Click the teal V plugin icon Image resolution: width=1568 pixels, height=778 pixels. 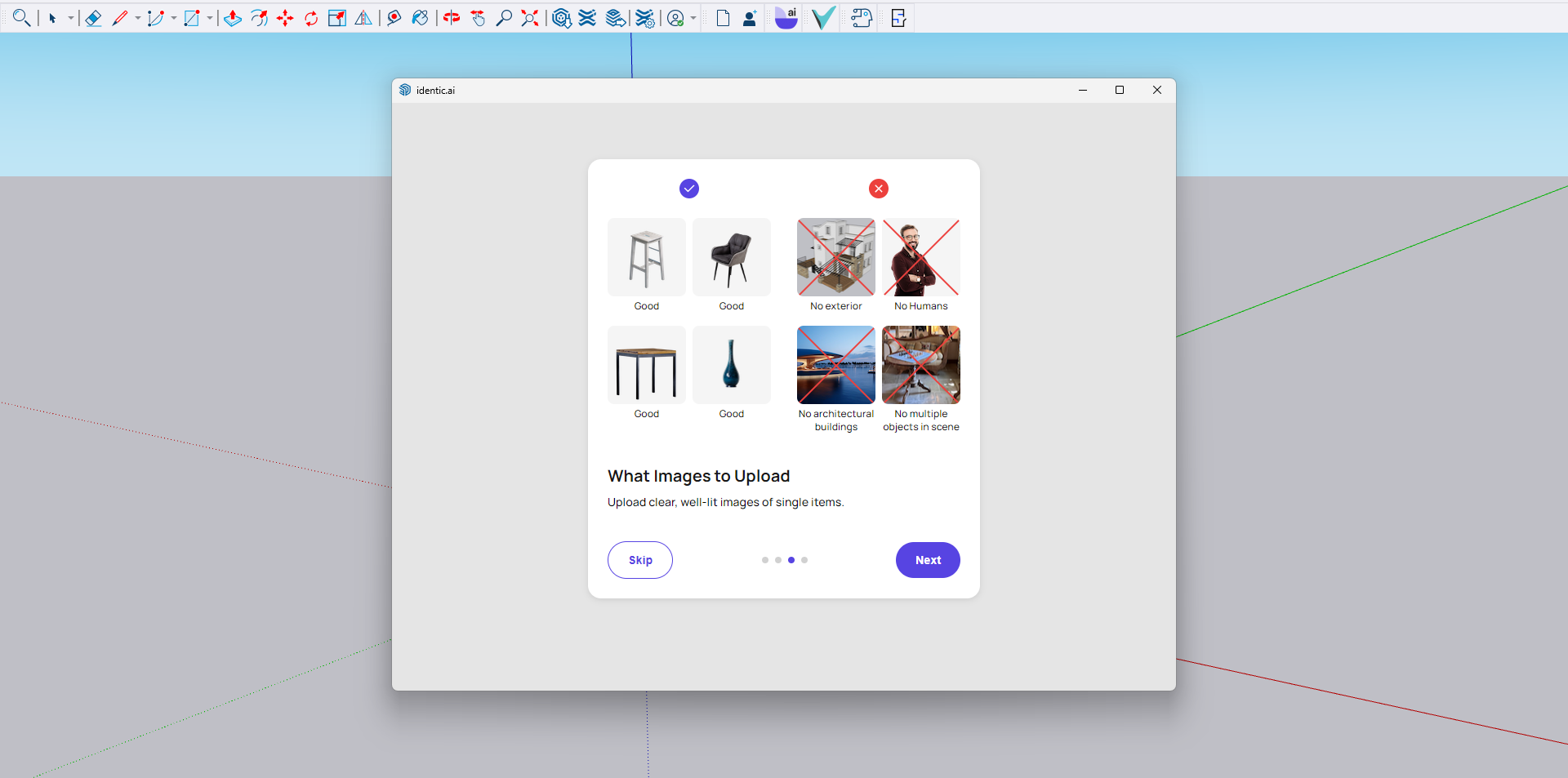[x=823, y=18]
